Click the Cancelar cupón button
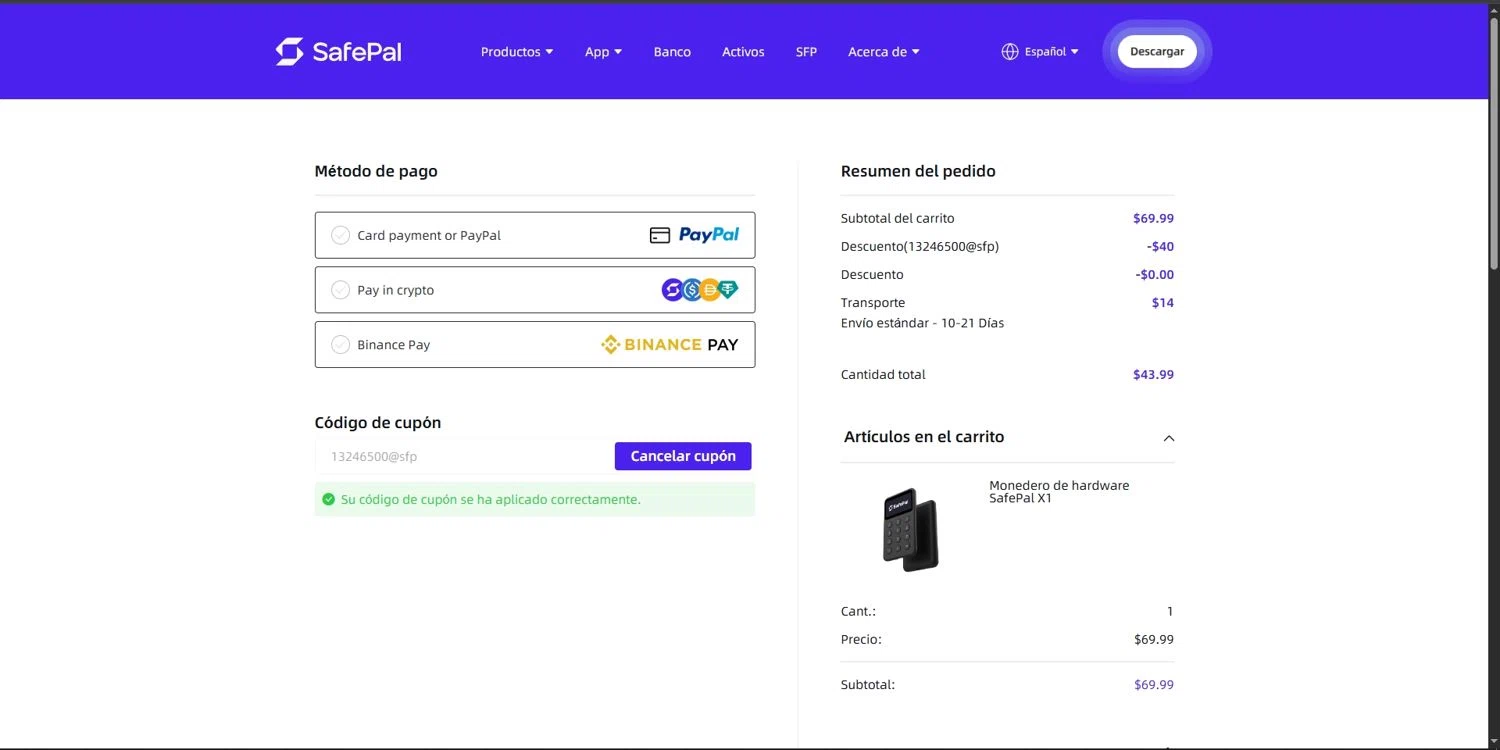The image size is (1500, 750). tap(683, 456)
